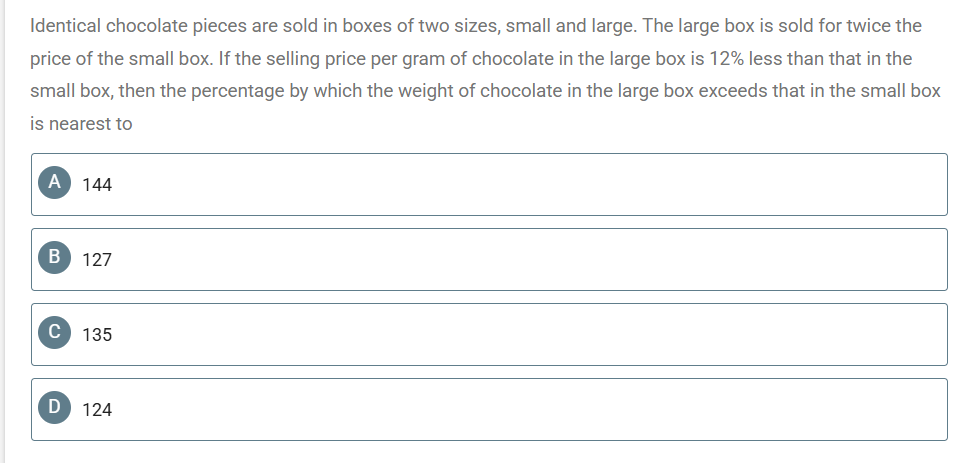Click the circular A badge icon
The height and width of the screenshot is (463, 967).
(x=54, y=182)
